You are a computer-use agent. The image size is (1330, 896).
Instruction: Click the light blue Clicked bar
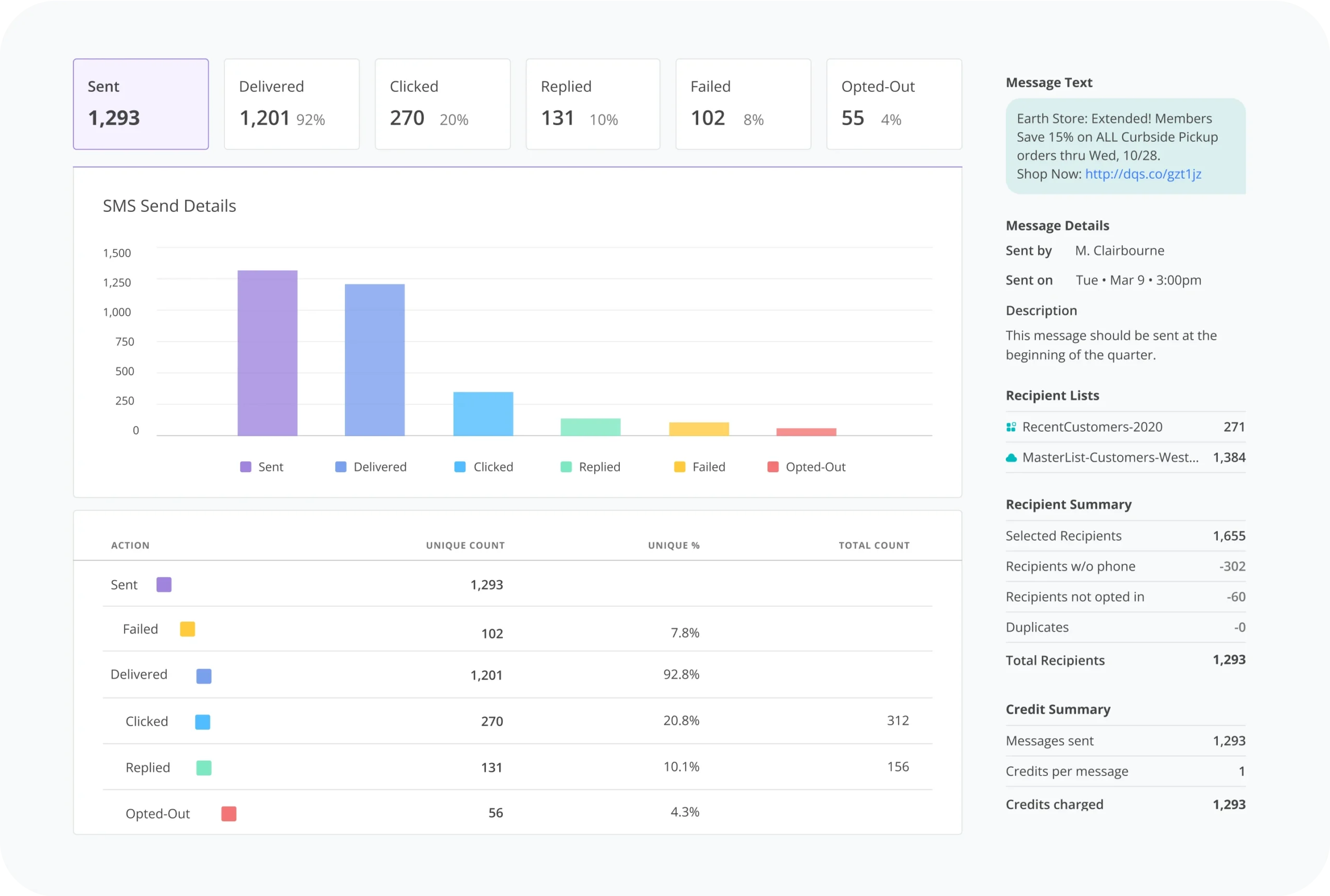click(x=483, y=413)
